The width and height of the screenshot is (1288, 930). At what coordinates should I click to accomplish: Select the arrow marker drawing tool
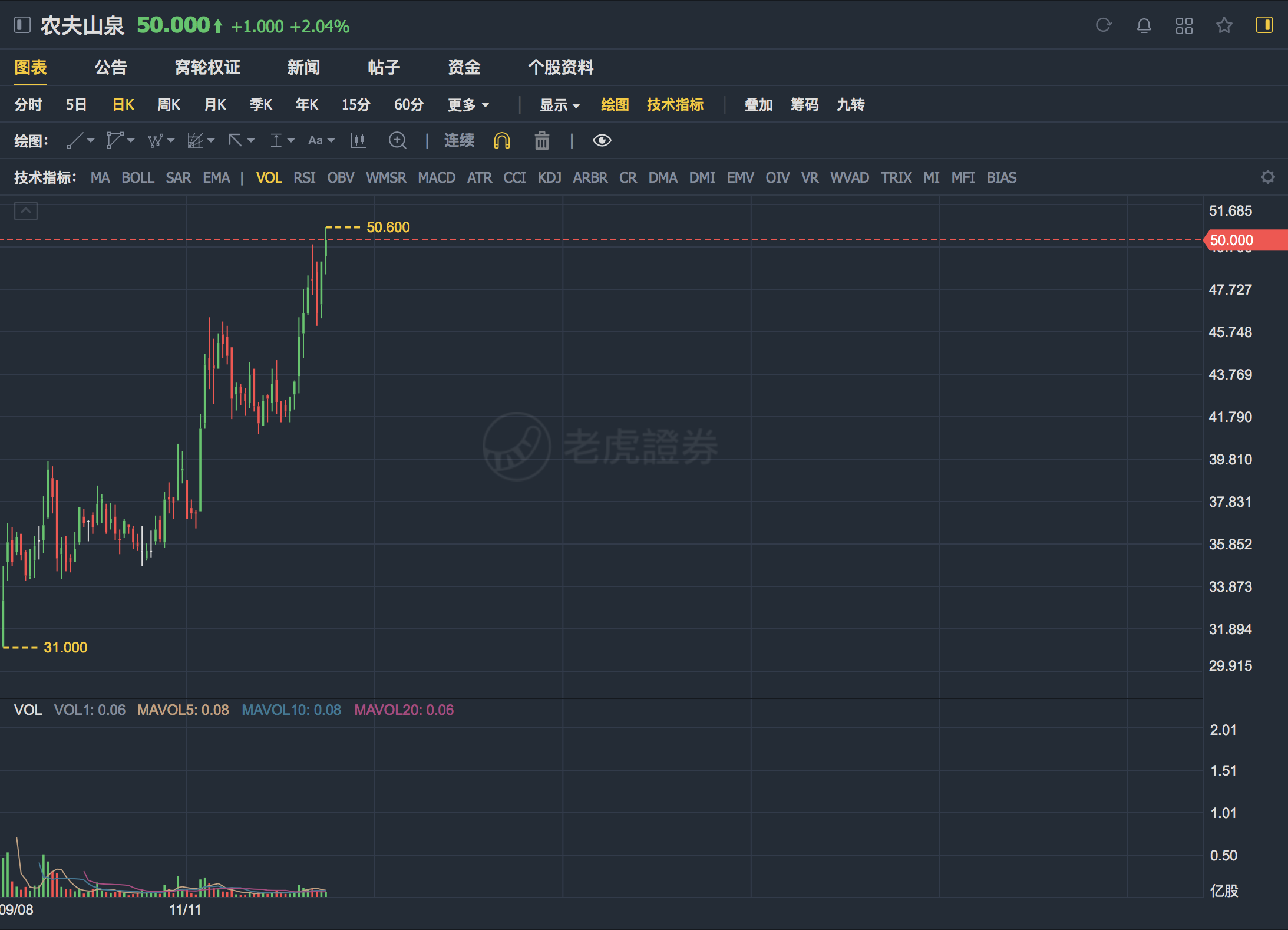pos(235,140)
